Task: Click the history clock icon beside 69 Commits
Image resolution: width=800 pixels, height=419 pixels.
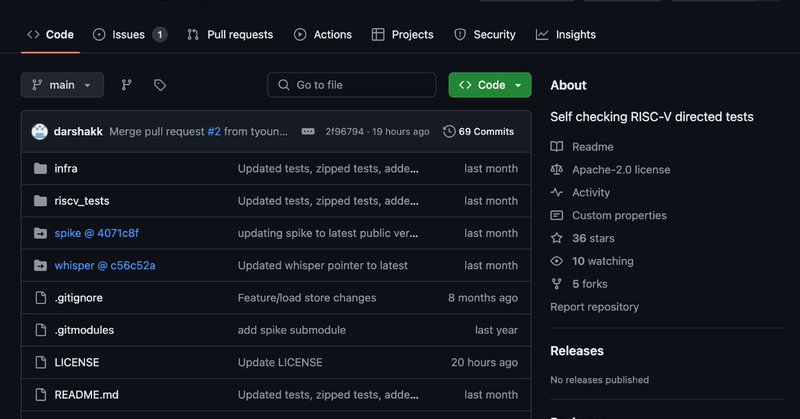Action: [x=449, y=132]
